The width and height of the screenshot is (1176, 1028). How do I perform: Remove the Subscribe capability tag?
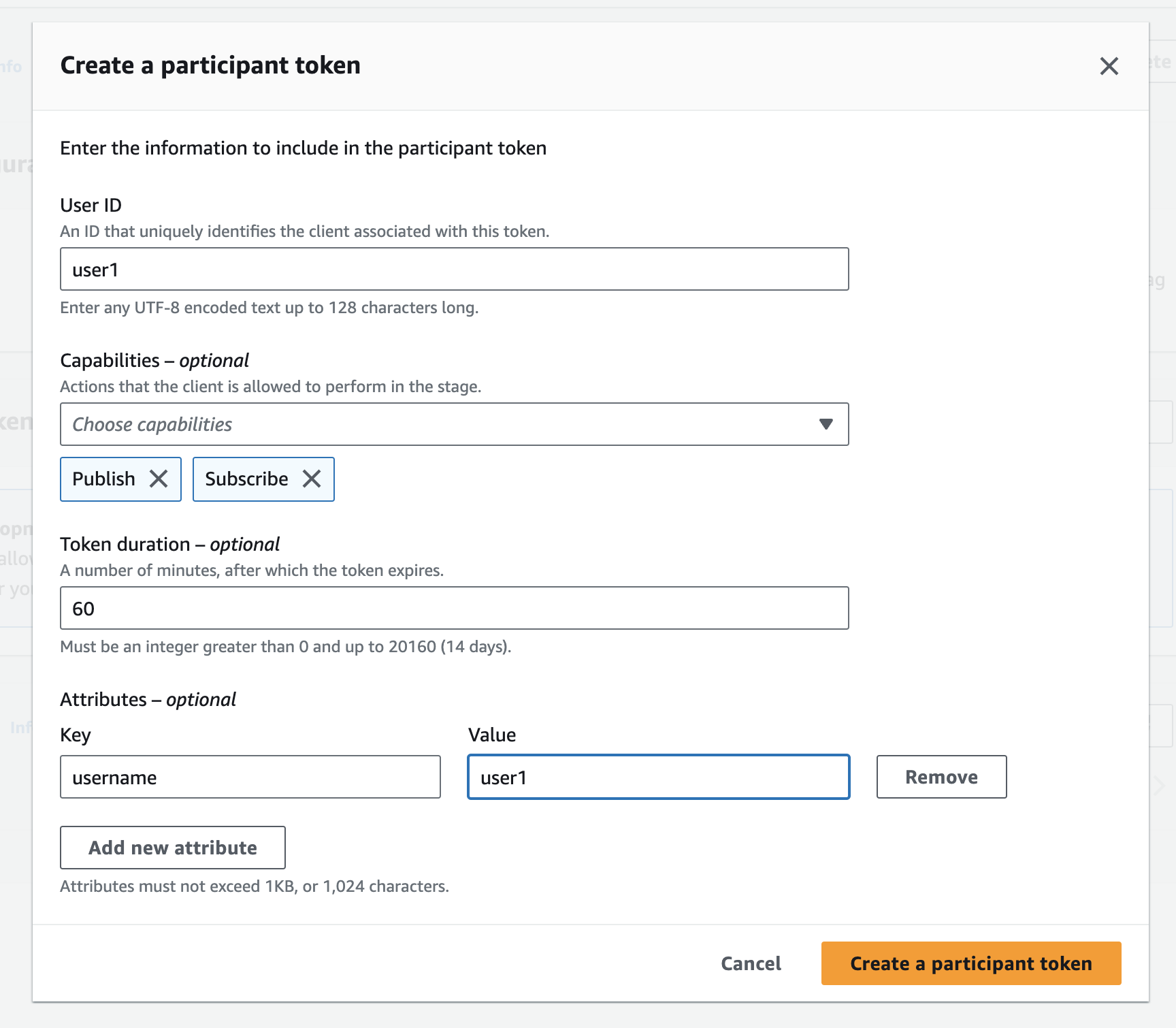point(312,479)
